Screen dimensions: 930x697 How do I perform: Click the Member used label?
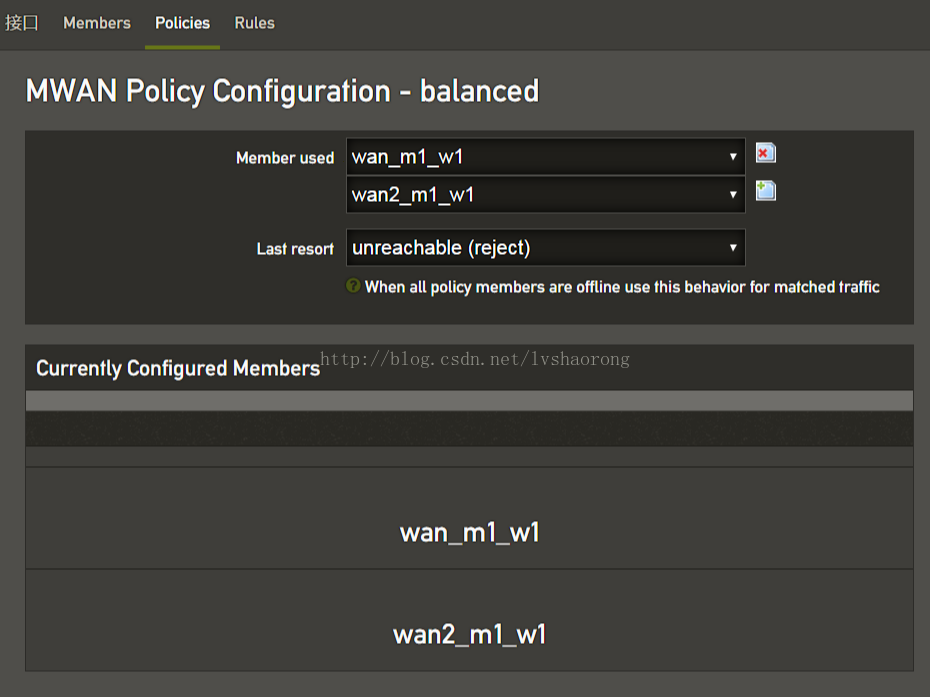(x=285, y=158)
